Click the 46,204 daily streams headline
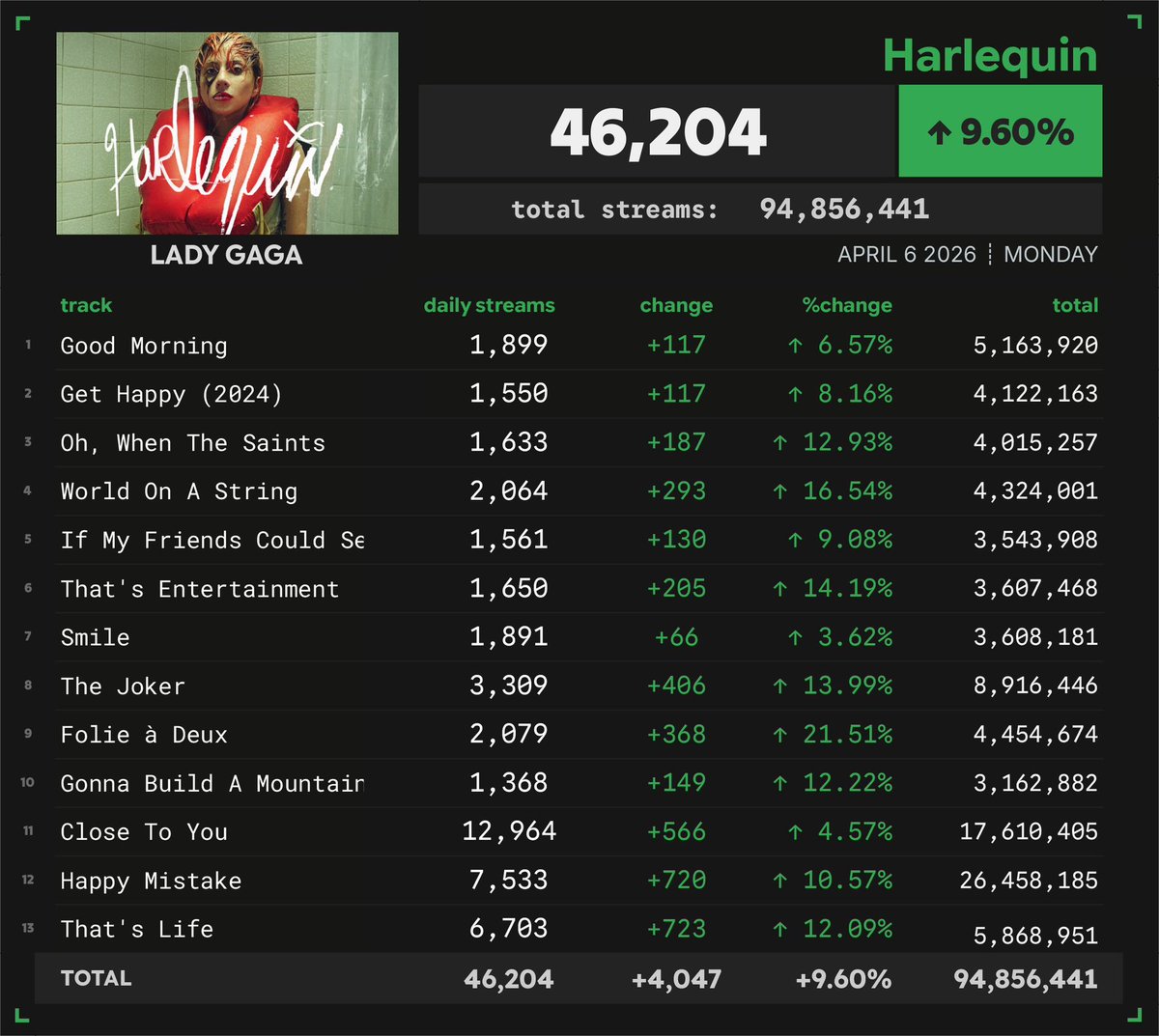Viewport: 1159px width, 1036px height. click(659, 132)
